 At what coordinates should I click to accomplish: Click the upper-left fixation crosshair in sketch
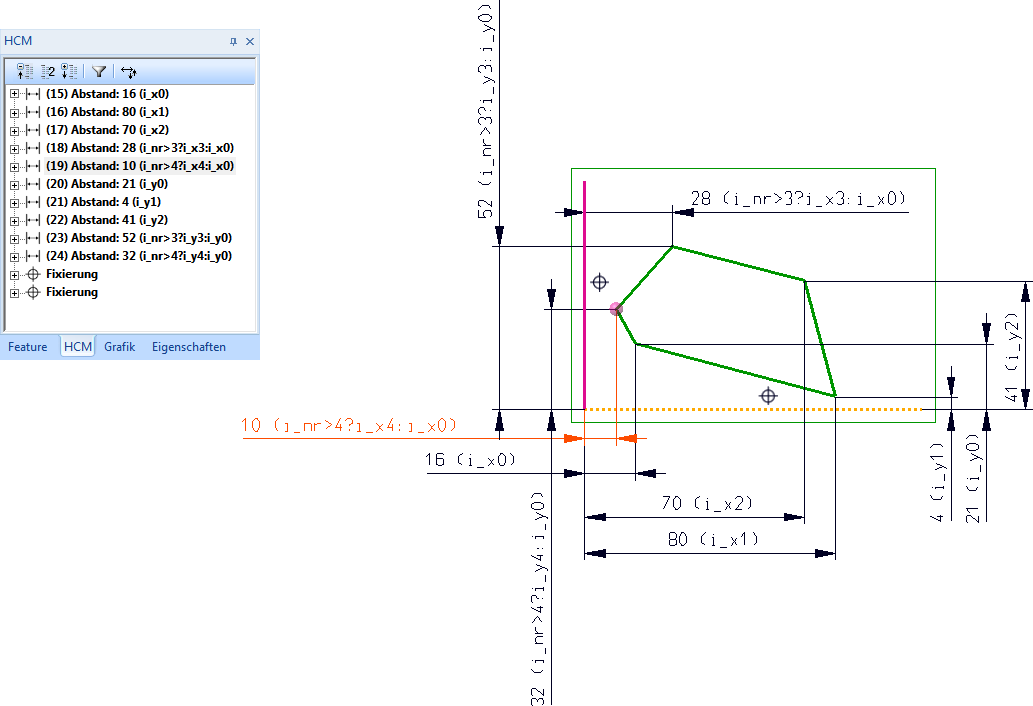(x=600, y=283)
